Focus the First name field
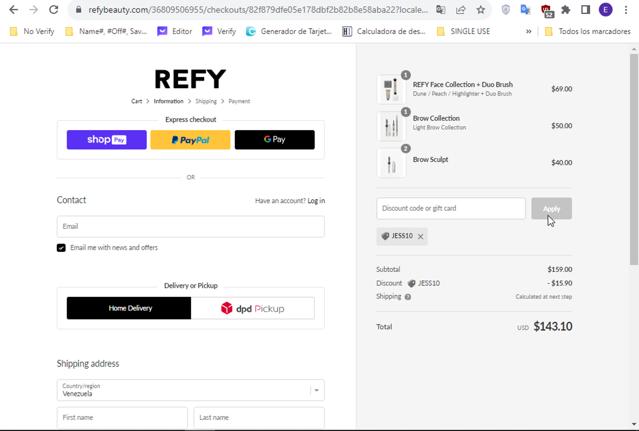 122,417
